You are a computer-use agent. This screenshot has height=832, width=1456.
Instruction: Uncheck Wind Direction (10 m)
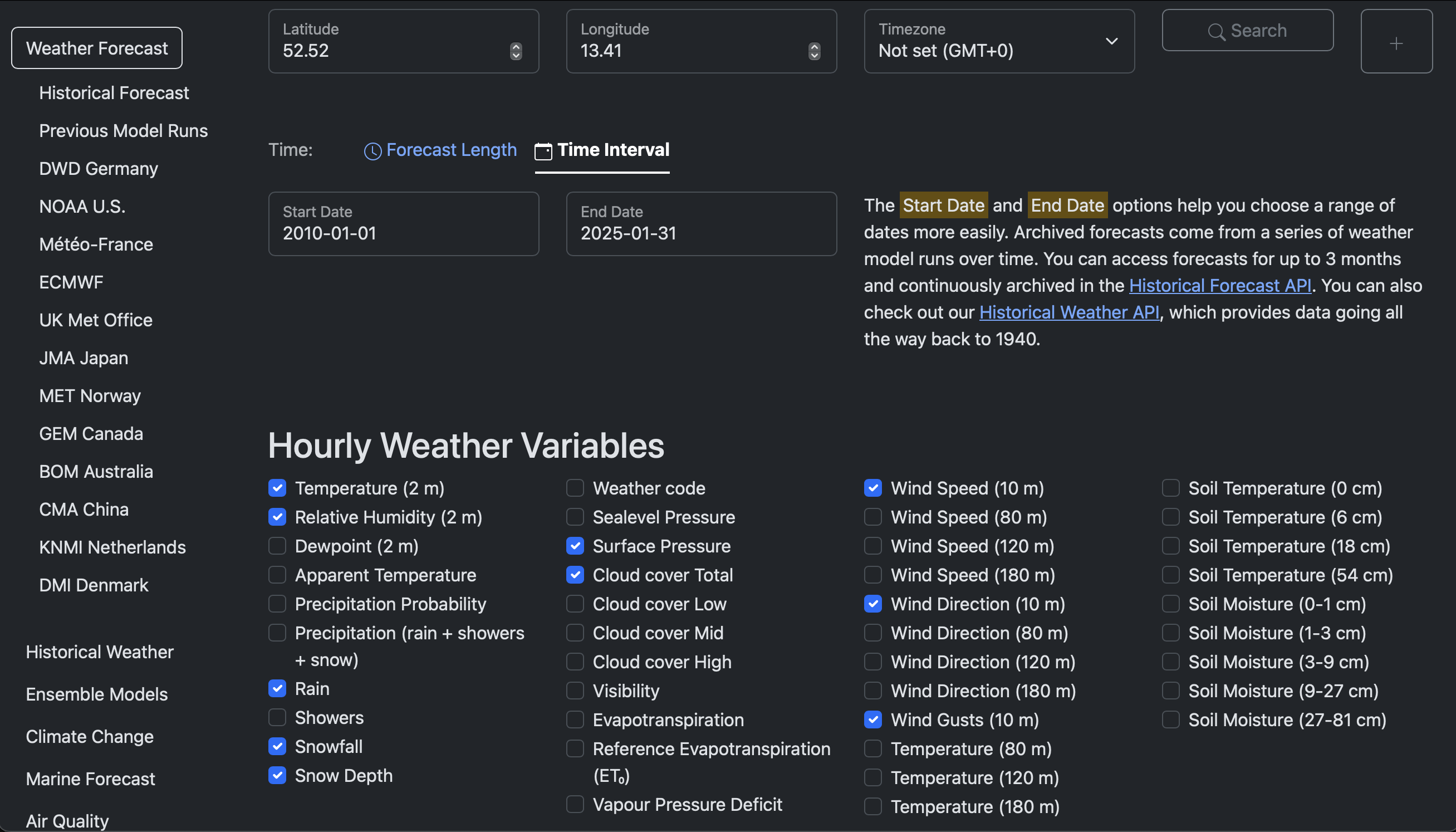point(873,604)
